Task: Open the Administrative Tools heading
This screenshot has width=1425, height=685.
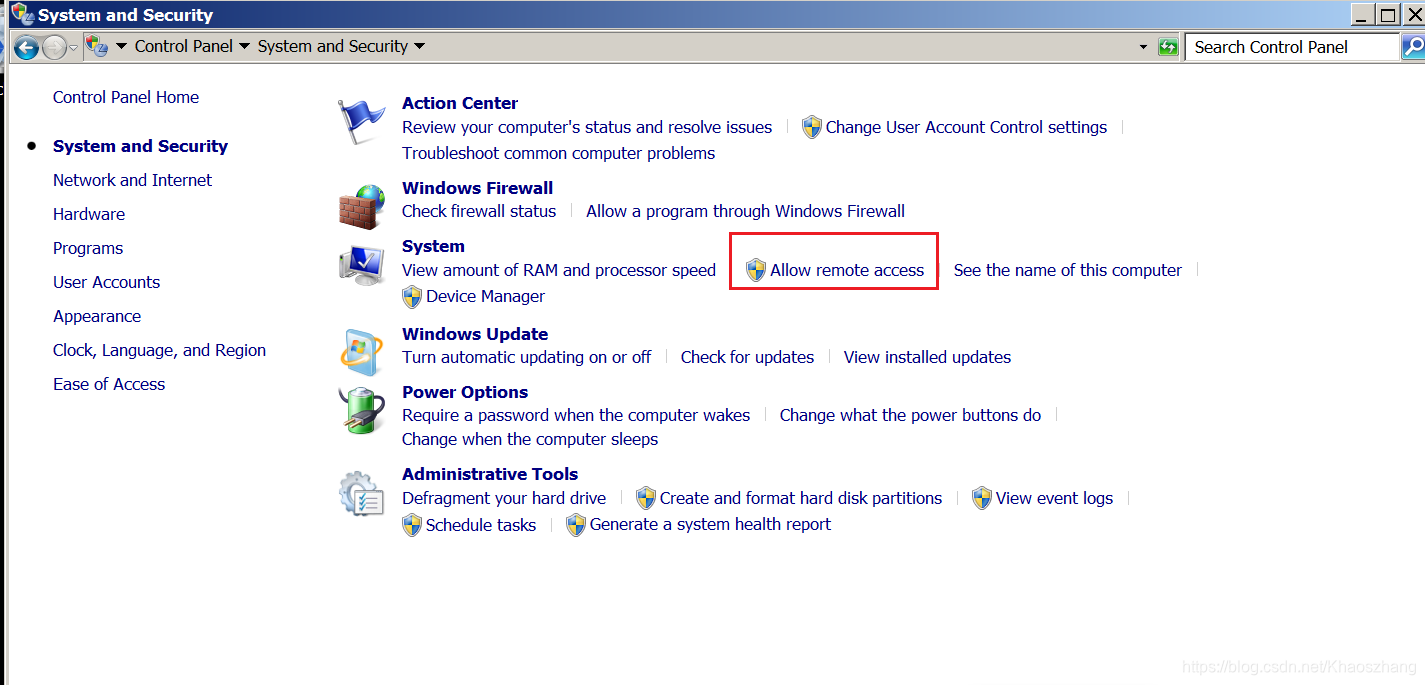Action: (x=490, y=474)
